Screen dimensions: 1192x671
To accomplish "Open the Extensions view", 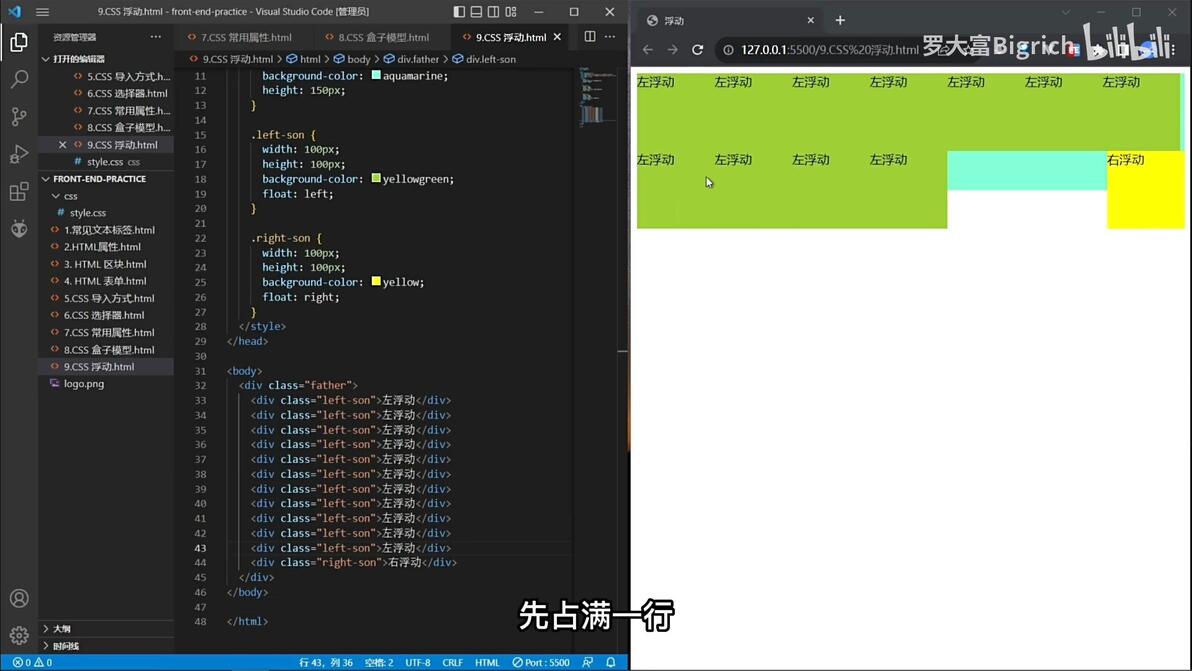I will click(19, 191).
